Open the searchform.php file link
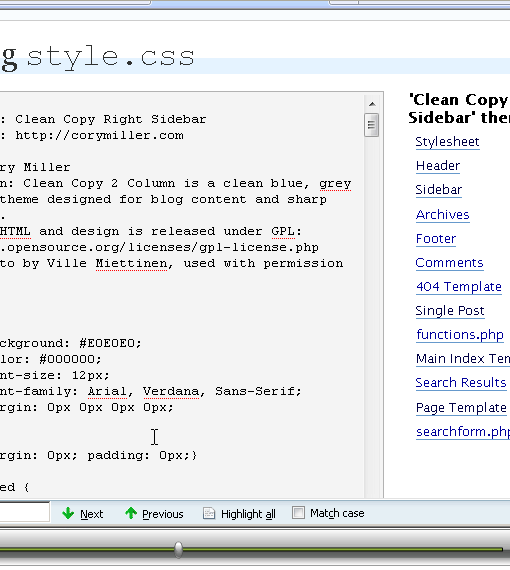Screen dimensions: 510x570 point(463,431)
